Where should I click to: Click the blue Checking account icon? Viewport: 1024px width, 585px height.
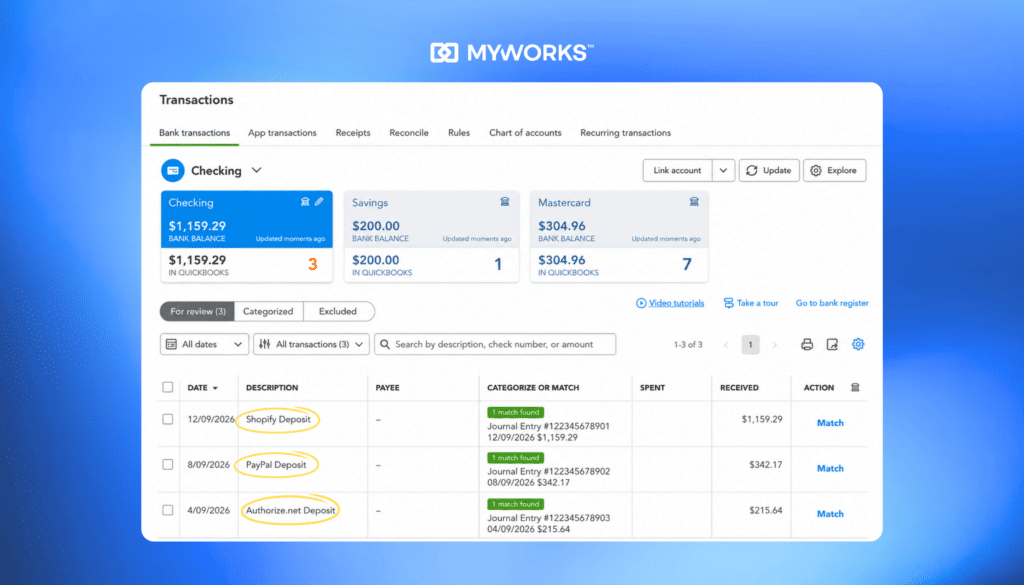(173, 170)
